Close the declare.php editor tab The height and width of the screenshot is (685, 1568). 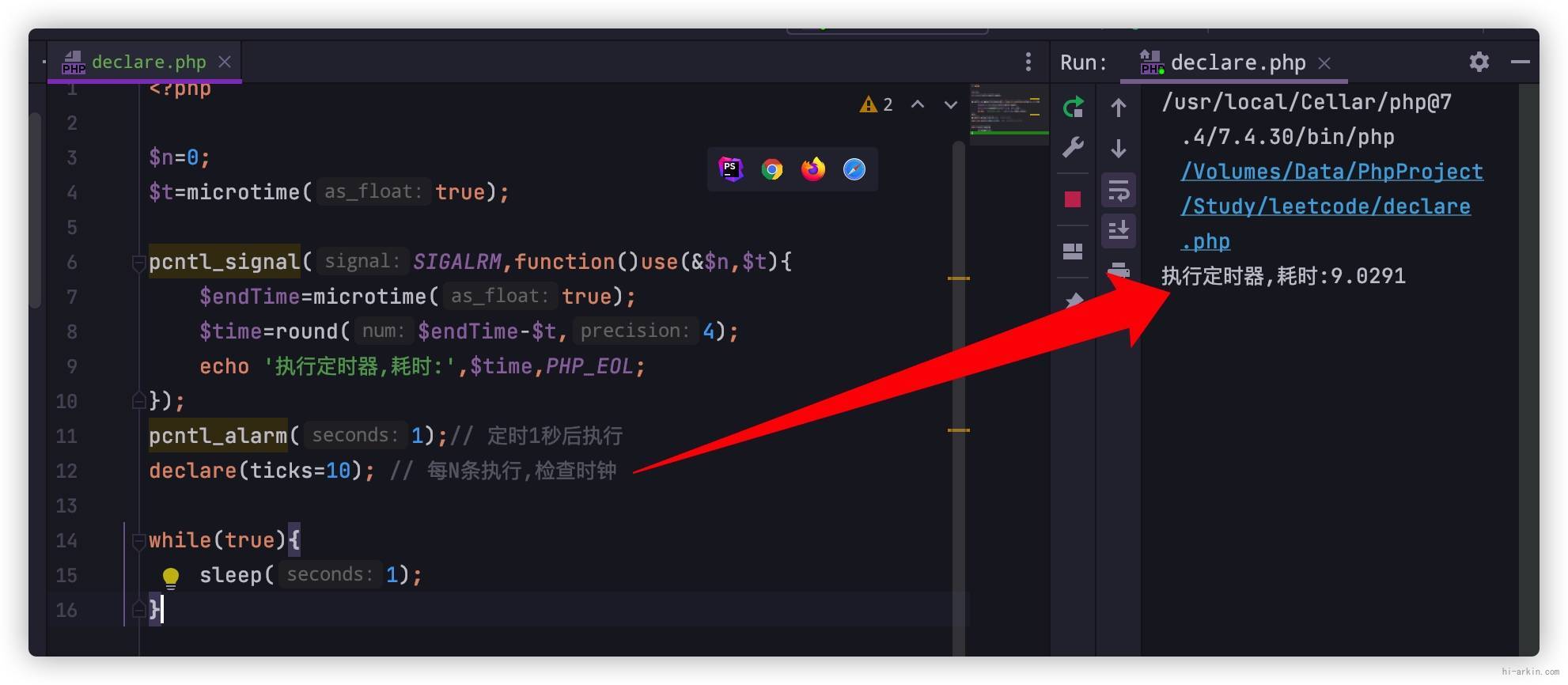(x=225, y=62)
